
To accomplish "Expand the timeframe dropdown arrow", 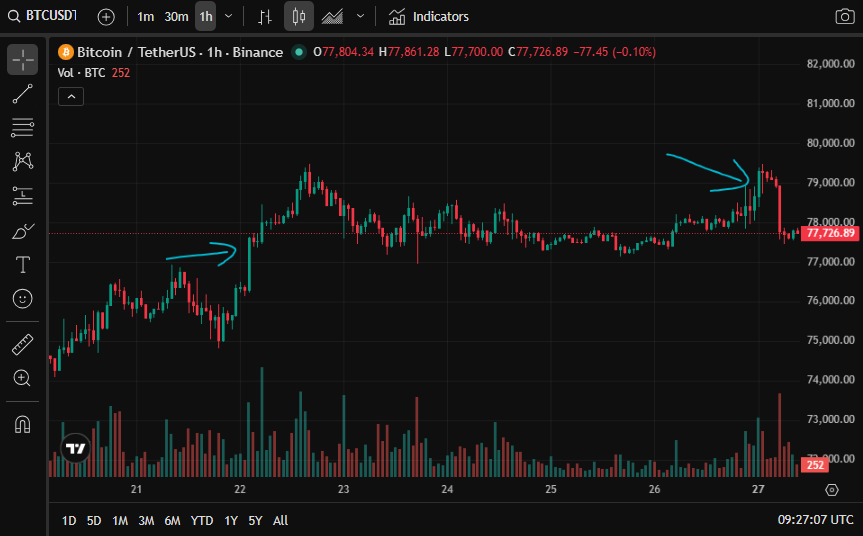I will pos(228,17).
